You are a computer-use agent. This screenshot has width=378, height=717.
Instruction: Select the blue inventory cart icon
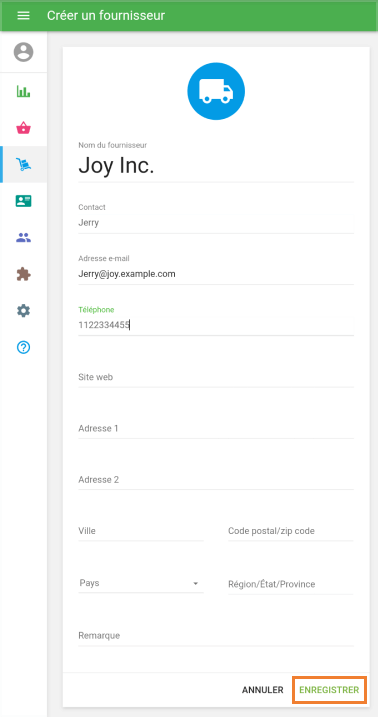(x=23, y=165)
